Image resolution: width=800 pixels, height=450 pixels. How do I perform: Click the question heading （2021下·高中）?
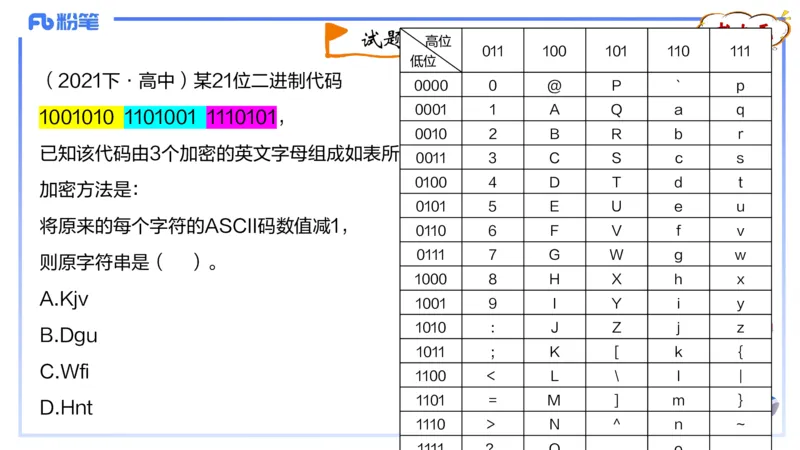[x=117, y=81]
